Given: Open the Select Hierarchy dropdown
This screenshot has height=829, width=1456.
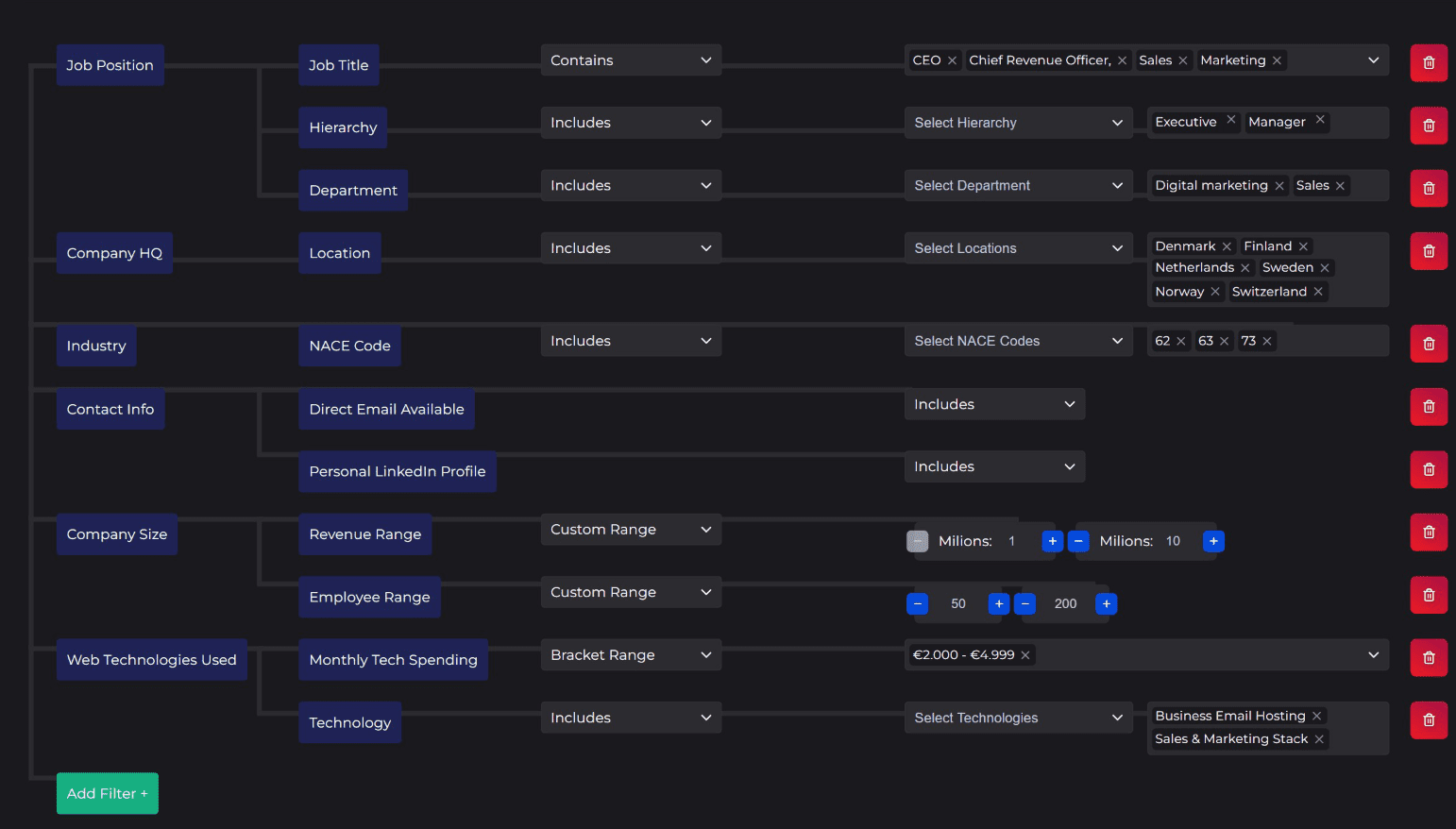Looking at the screenshot, I should pyautogui.click(x=1017, y=123).
